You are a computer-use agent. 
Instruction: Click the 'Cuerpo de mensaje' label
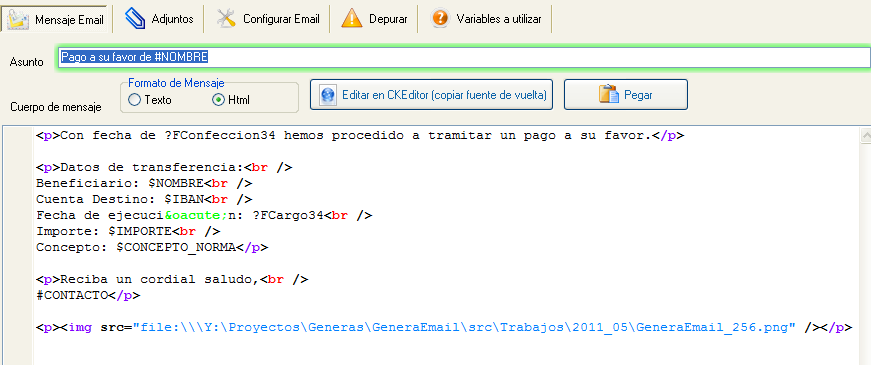(56, 107)
